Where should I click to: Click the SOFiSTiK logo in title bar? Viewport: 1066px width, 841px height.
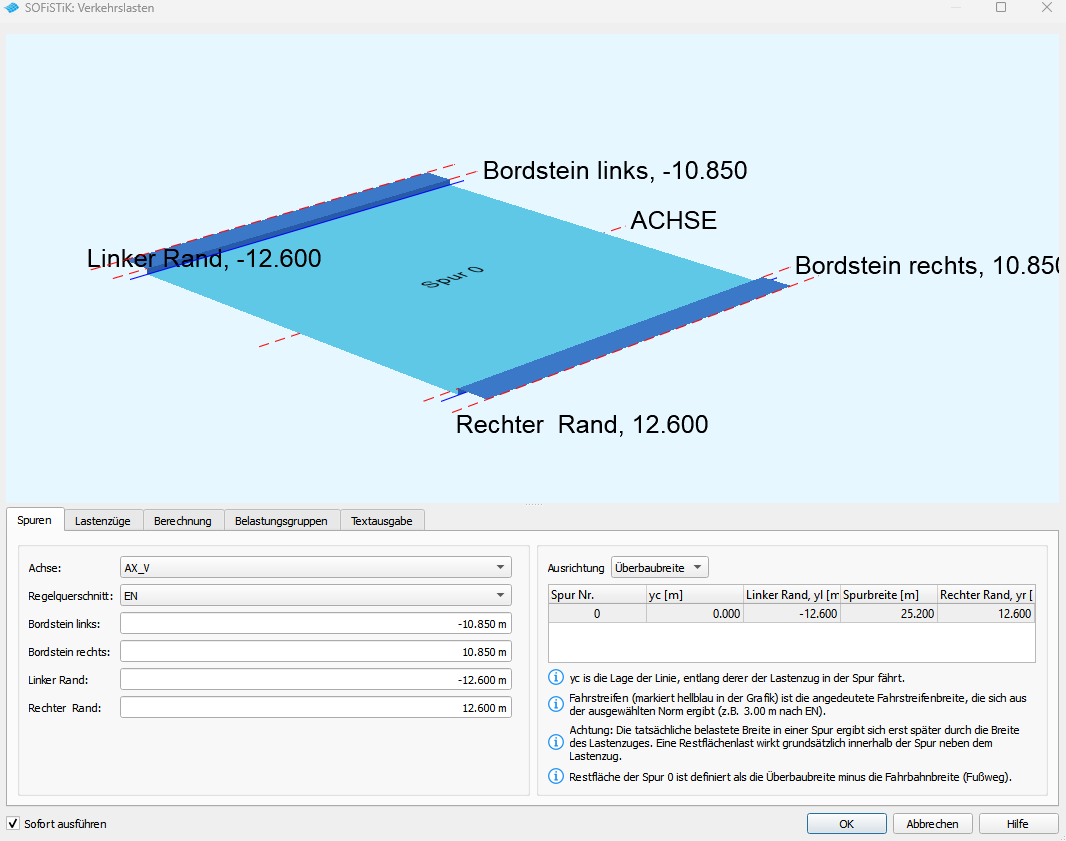[12, 8]
